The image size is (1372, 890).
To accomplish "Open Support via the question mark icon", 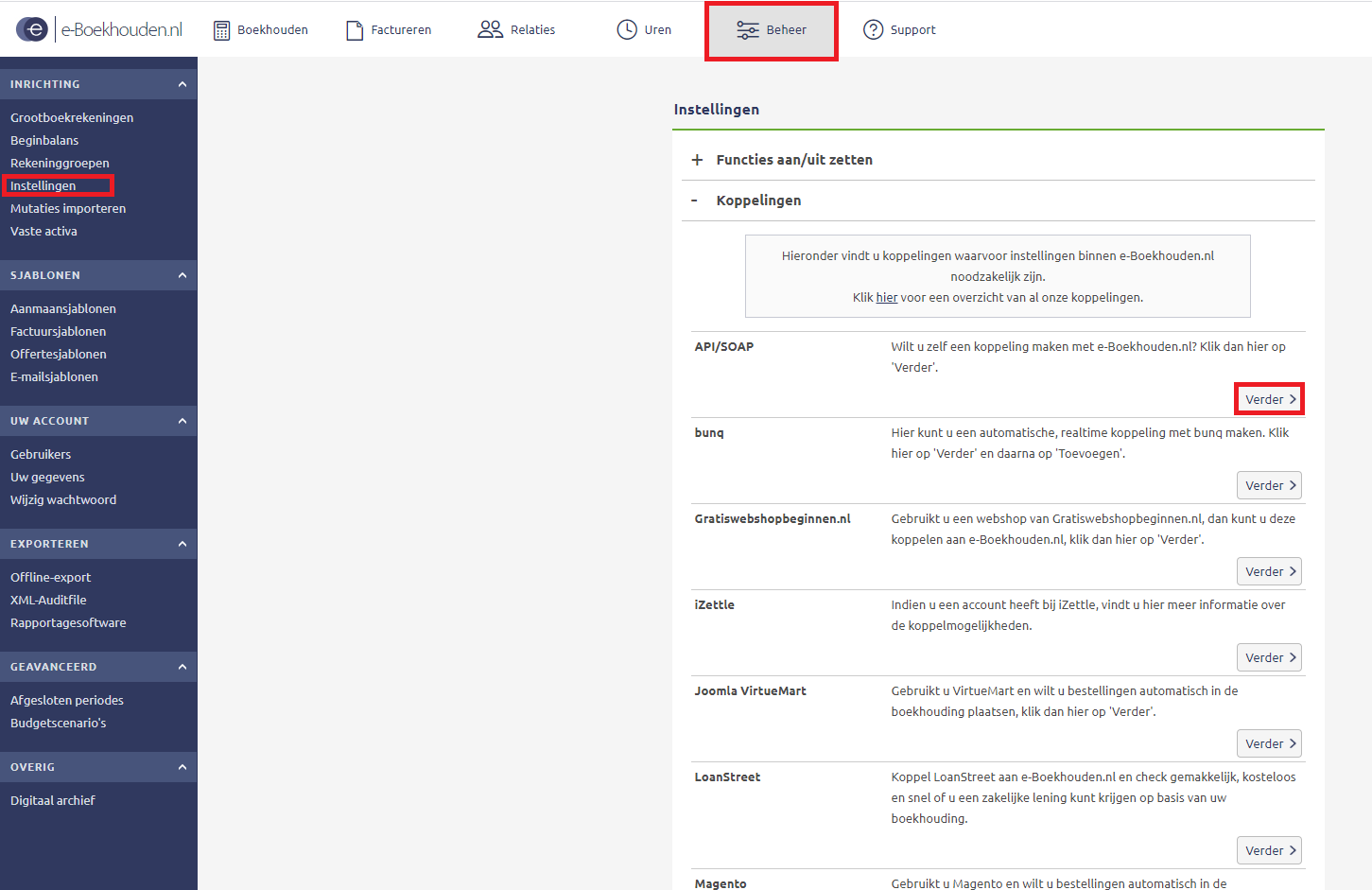I will coord(873,29).
